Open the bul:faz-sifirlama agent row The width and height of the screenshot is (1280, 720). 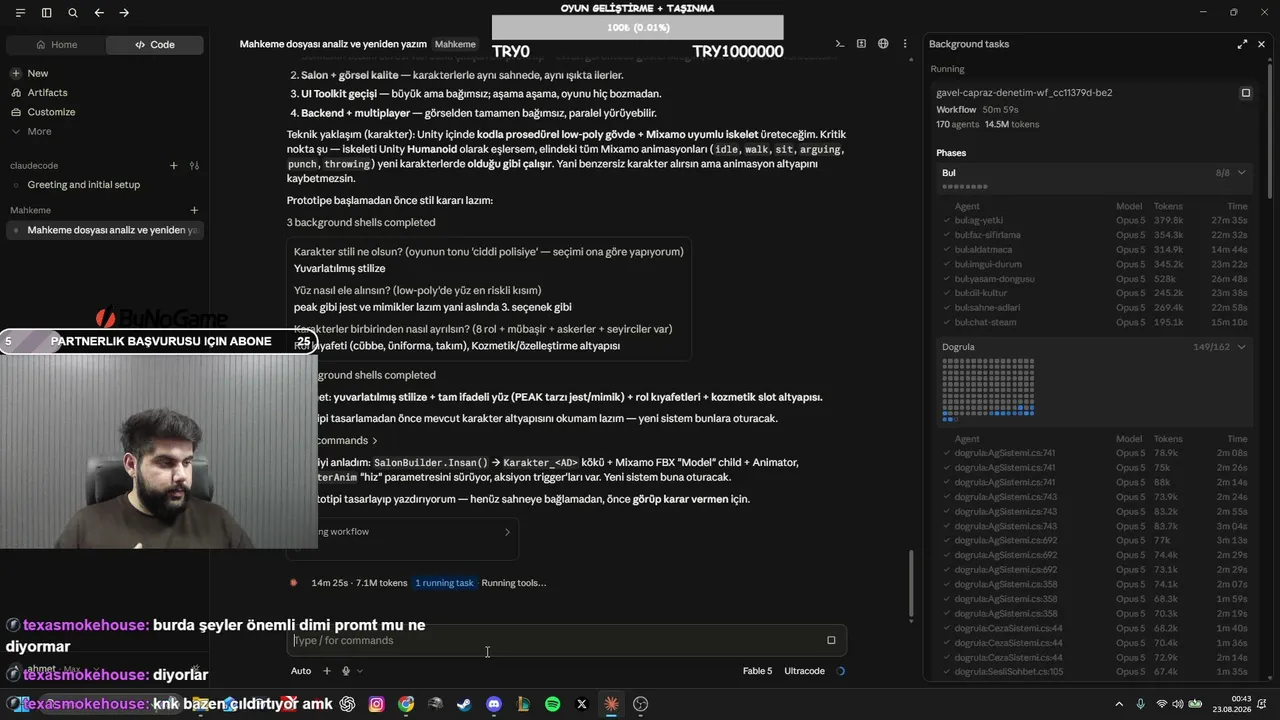pos(1095,235)
